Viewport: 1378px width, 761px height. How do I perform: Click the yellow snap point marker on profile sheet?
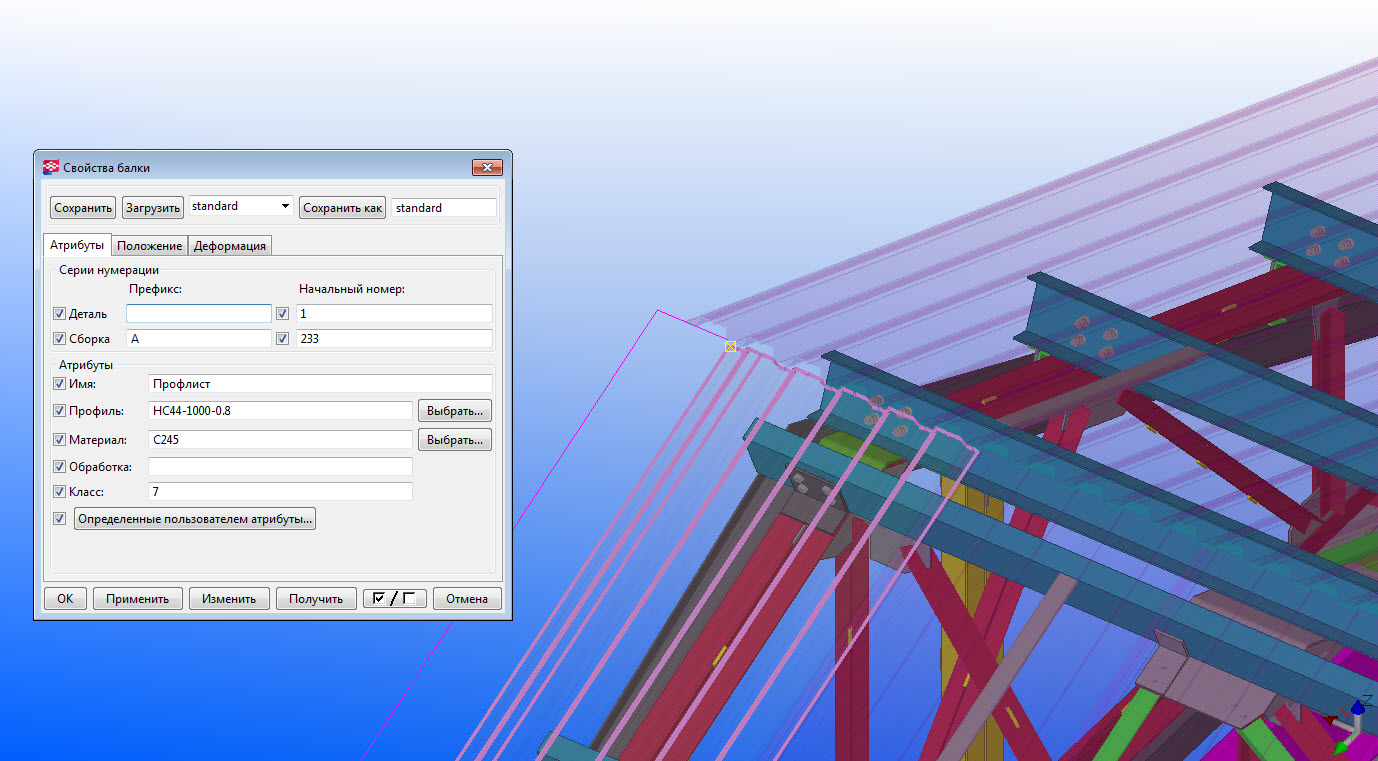[730, 346]
